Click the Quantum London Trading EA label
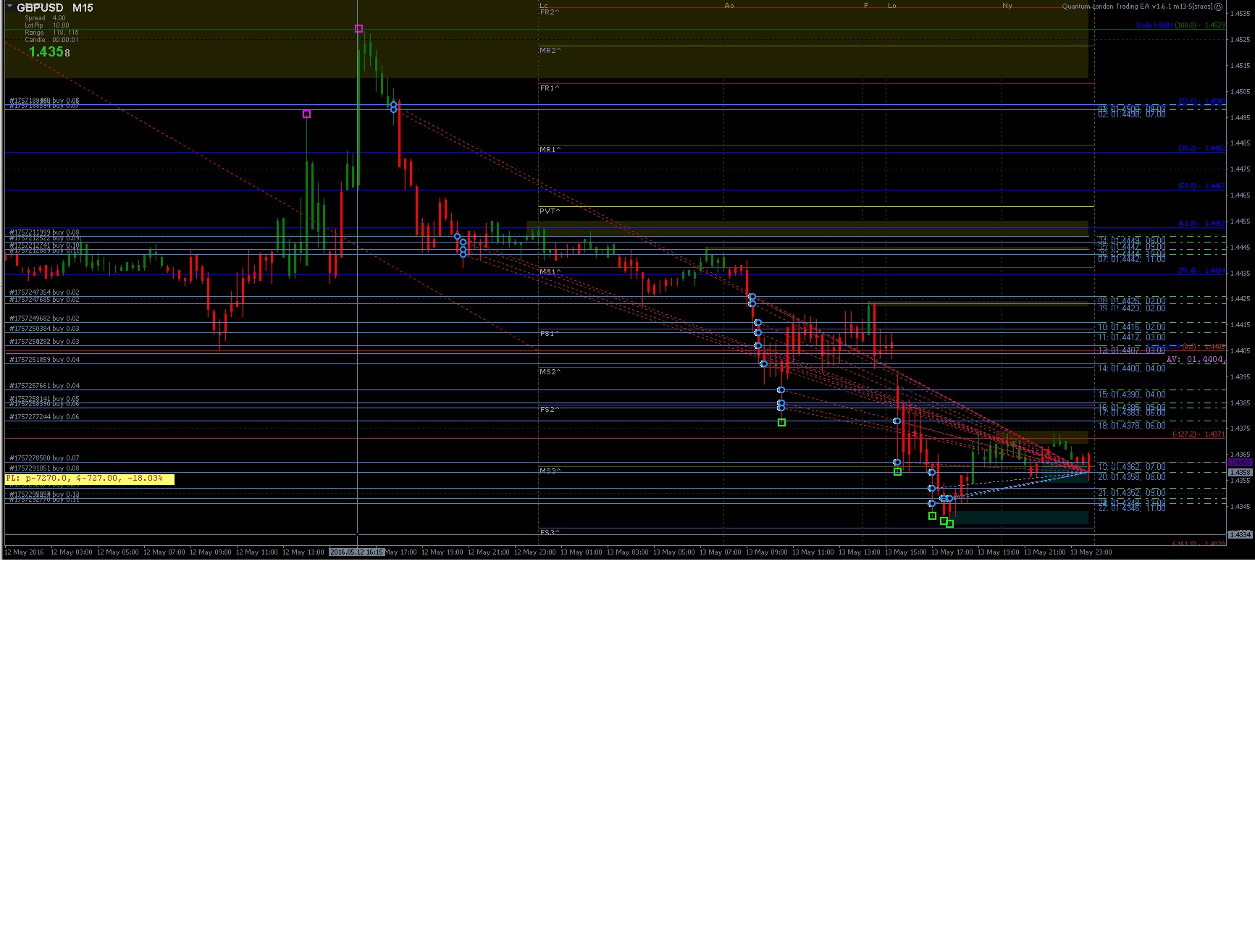The height and width of the screenshot is (952, 1255). [x=1136, y=7]
